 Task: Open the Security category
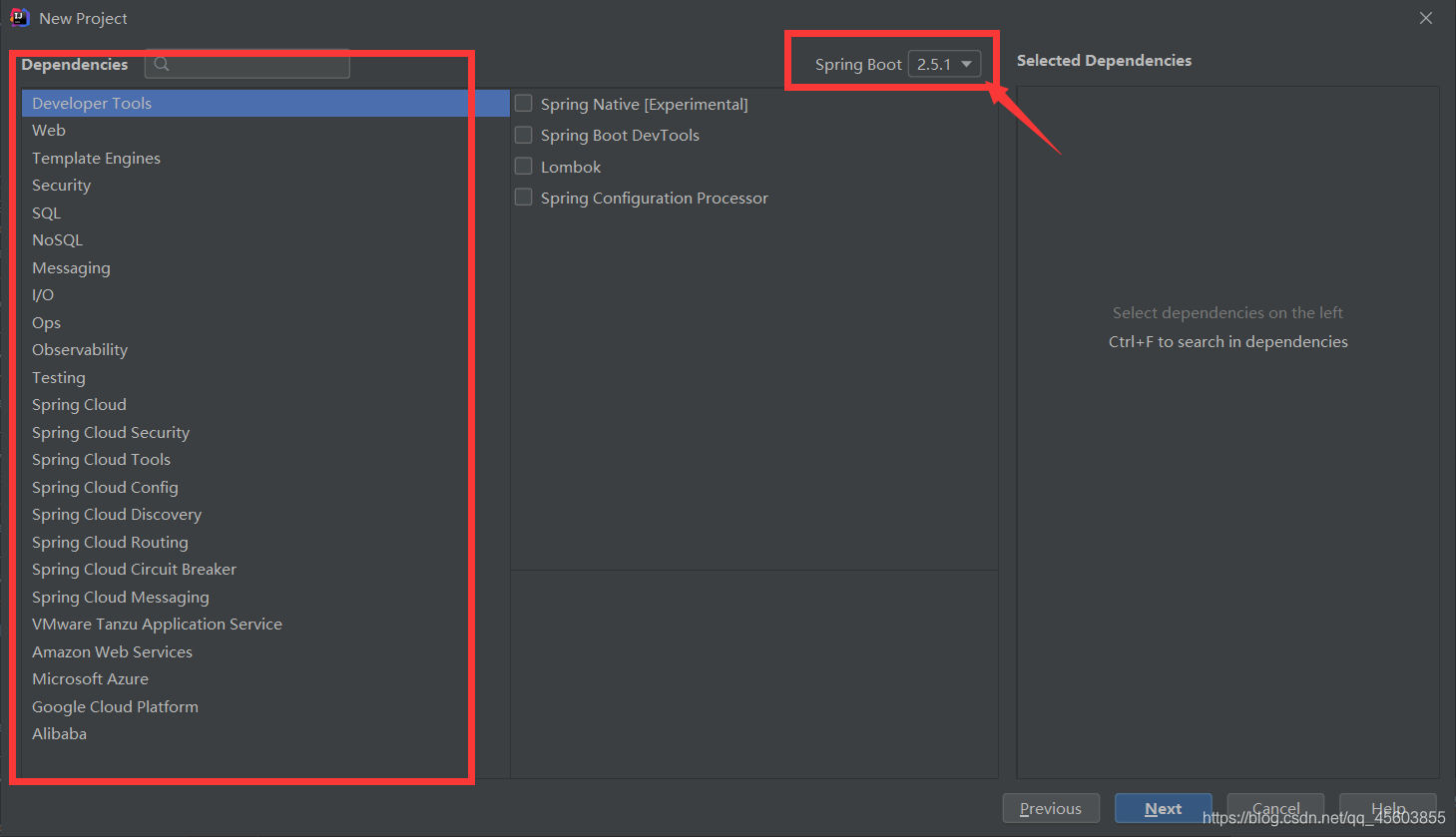click(265, 186)
